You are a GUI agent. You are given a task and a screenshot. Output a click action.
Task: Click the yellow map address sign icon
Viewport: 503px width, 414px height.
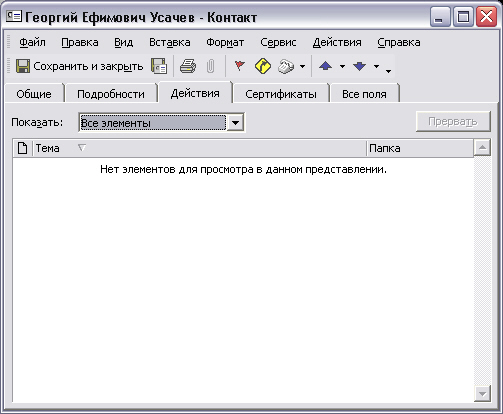[x=263, y=66]
